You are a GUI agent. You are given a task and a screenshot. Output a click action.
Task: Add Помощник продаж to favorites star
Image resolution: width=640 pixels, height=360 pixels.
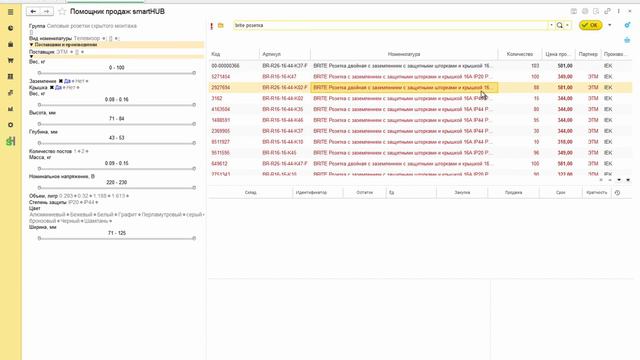pos(62,11)
